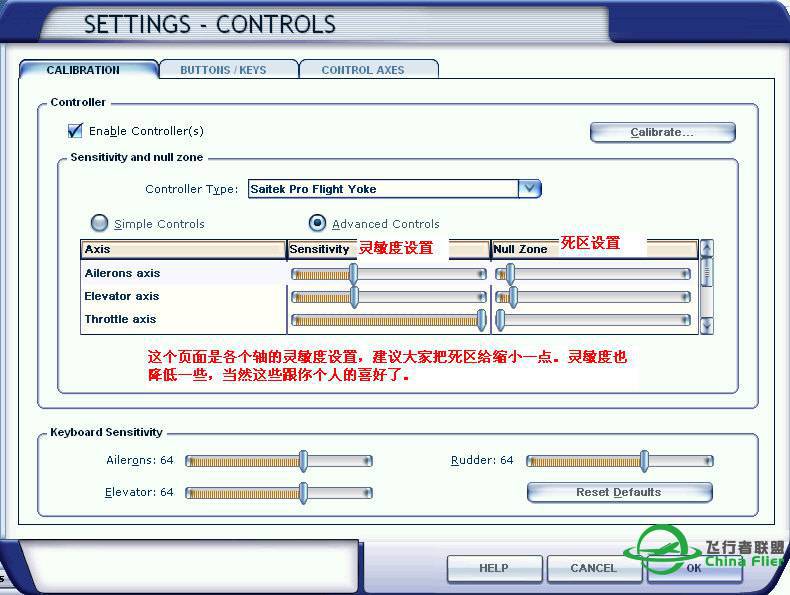The height and width of the screenshot is (595, 790).
Task: Switch to the Calibration tab
Action: coord(89,70)
